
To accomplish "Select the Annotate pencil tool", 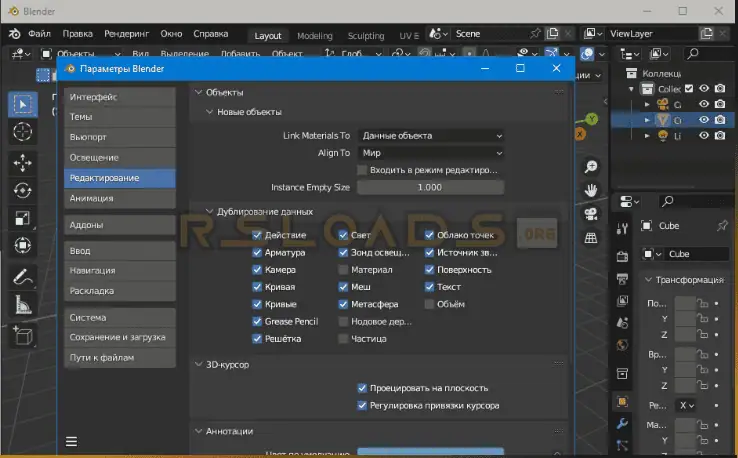I will pos(23,277).
